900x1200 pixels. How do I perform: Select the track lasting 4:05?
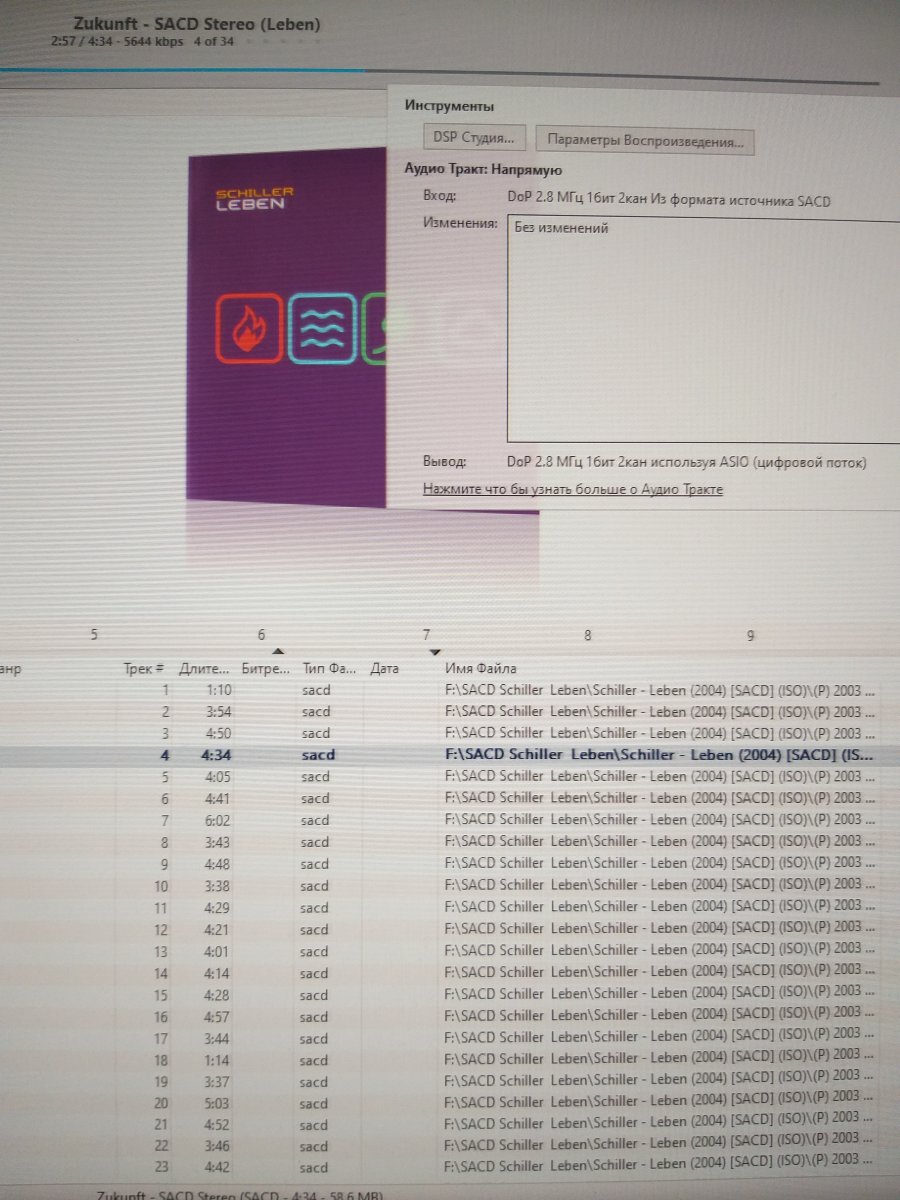point(440,777)
